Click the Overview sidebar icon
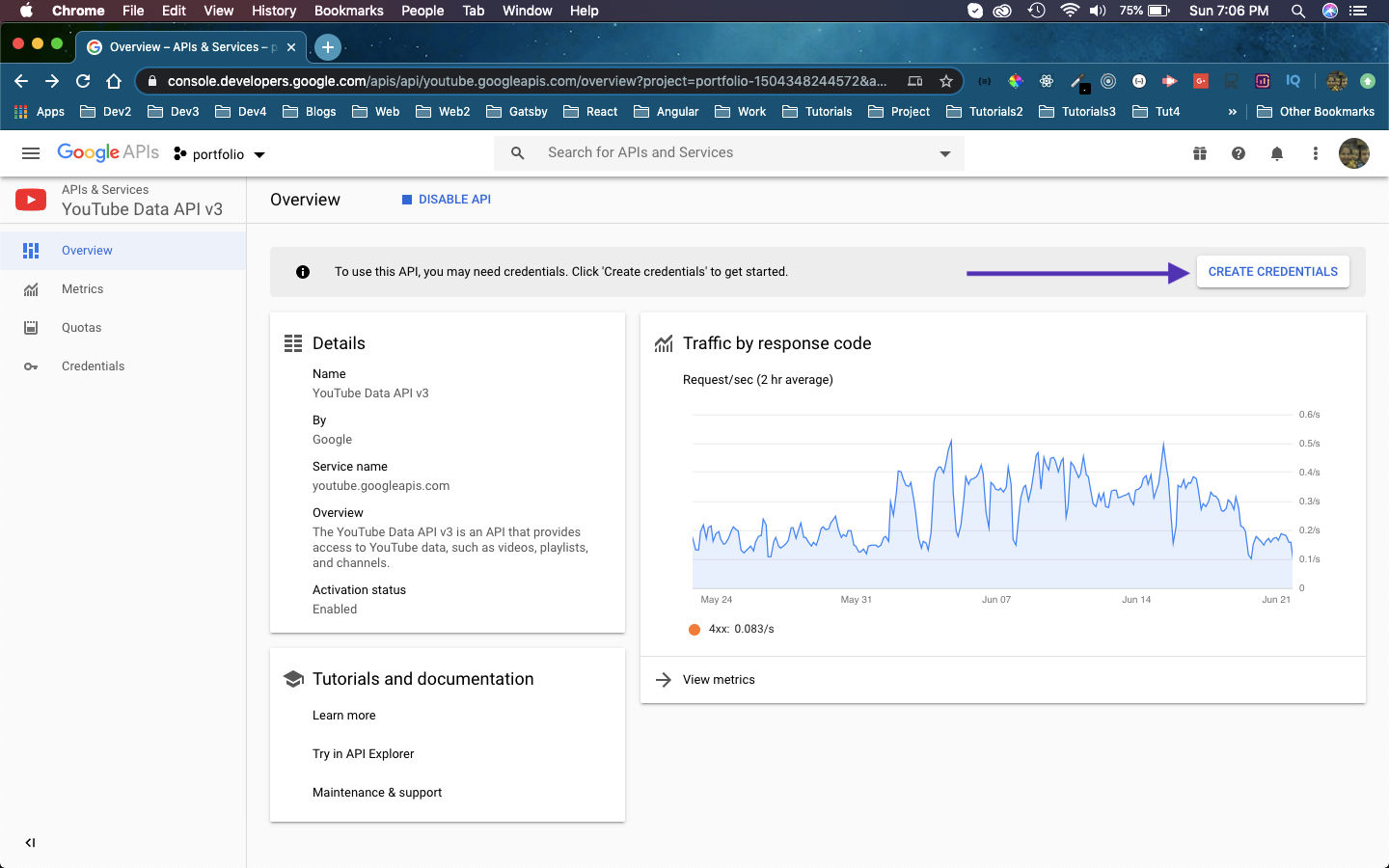 tap(31, 251)
